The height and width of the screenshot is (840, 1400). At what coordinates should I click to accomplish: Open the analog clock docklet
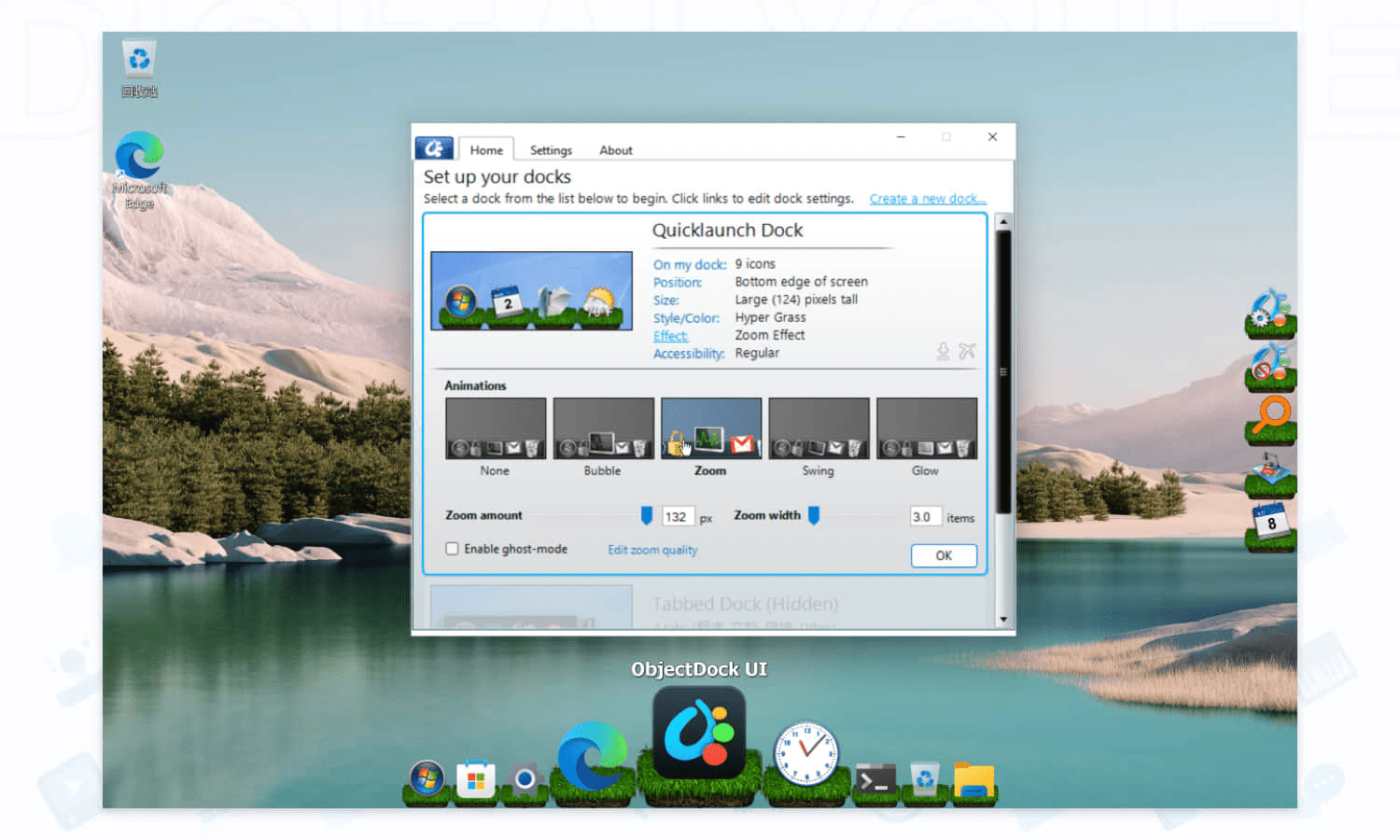click(x=806, y=754)
